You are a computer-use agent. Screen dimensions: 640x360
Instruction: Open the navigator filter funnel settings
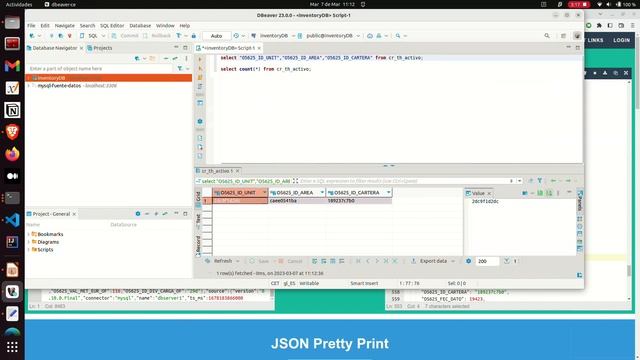tap(180, 69)
